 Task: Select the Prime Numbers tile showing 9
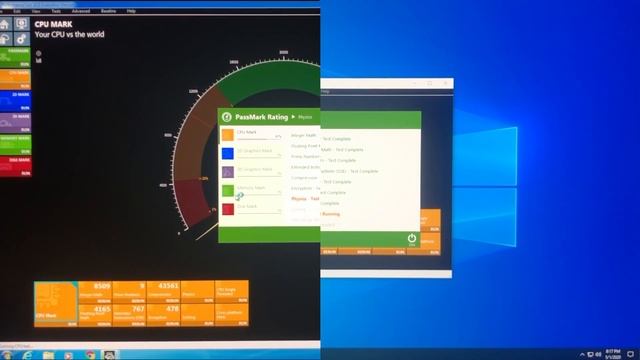[x=129, y=292]
